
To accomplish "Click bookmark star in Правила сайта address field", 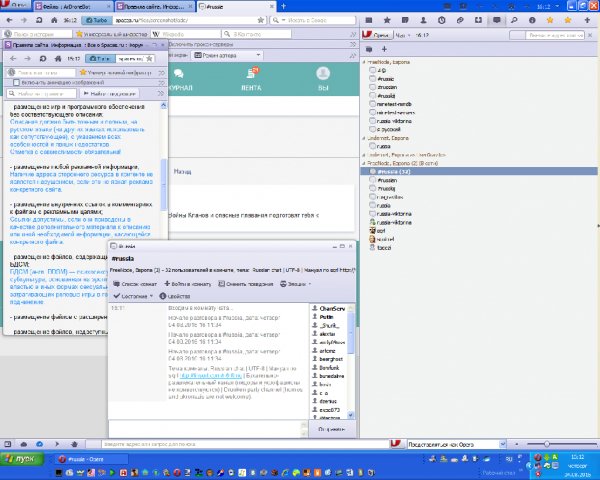I will tap(149, 59).
